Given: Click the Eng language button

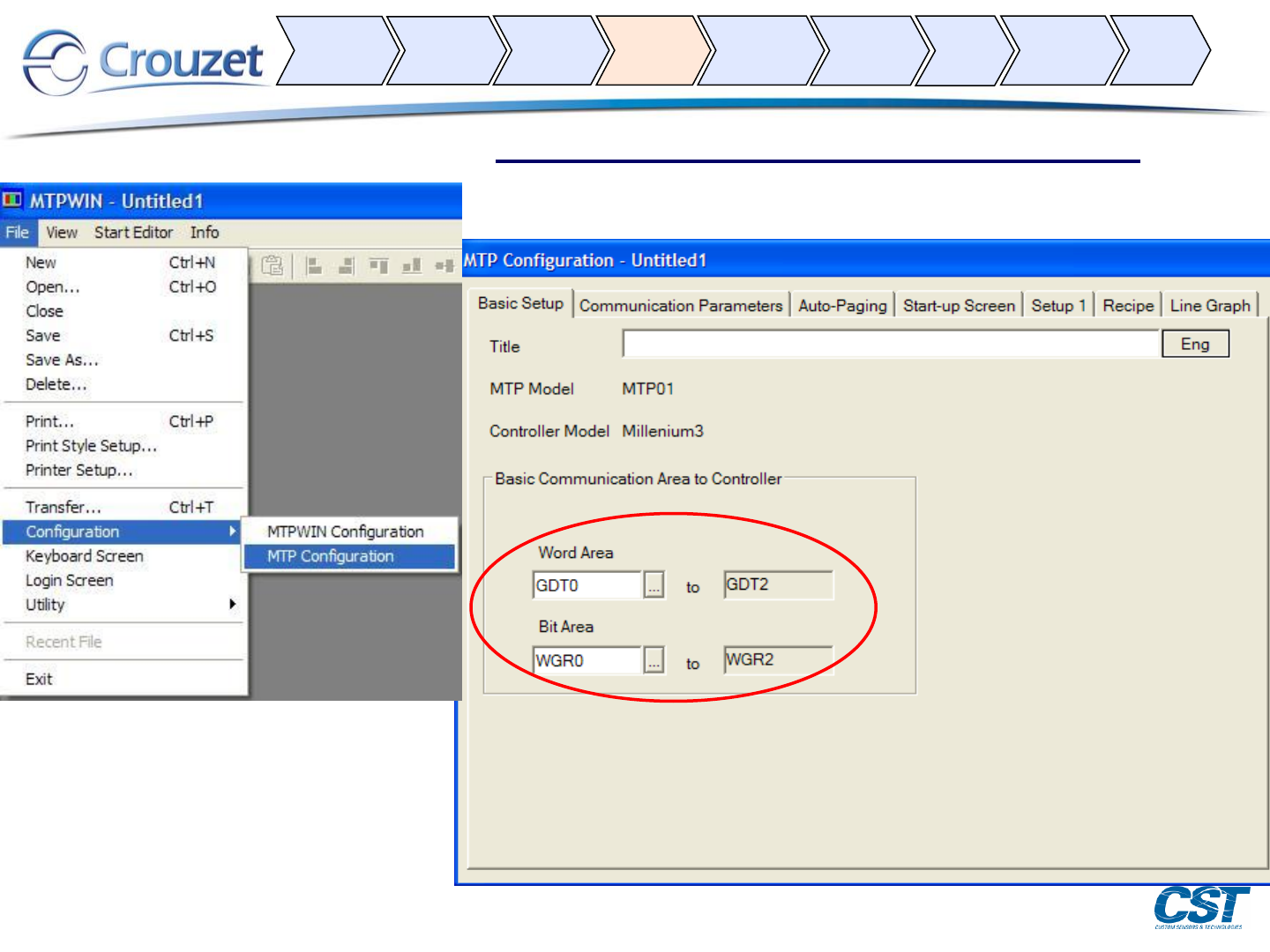Looking at the screenshot, I should (x=1195, y=344).
